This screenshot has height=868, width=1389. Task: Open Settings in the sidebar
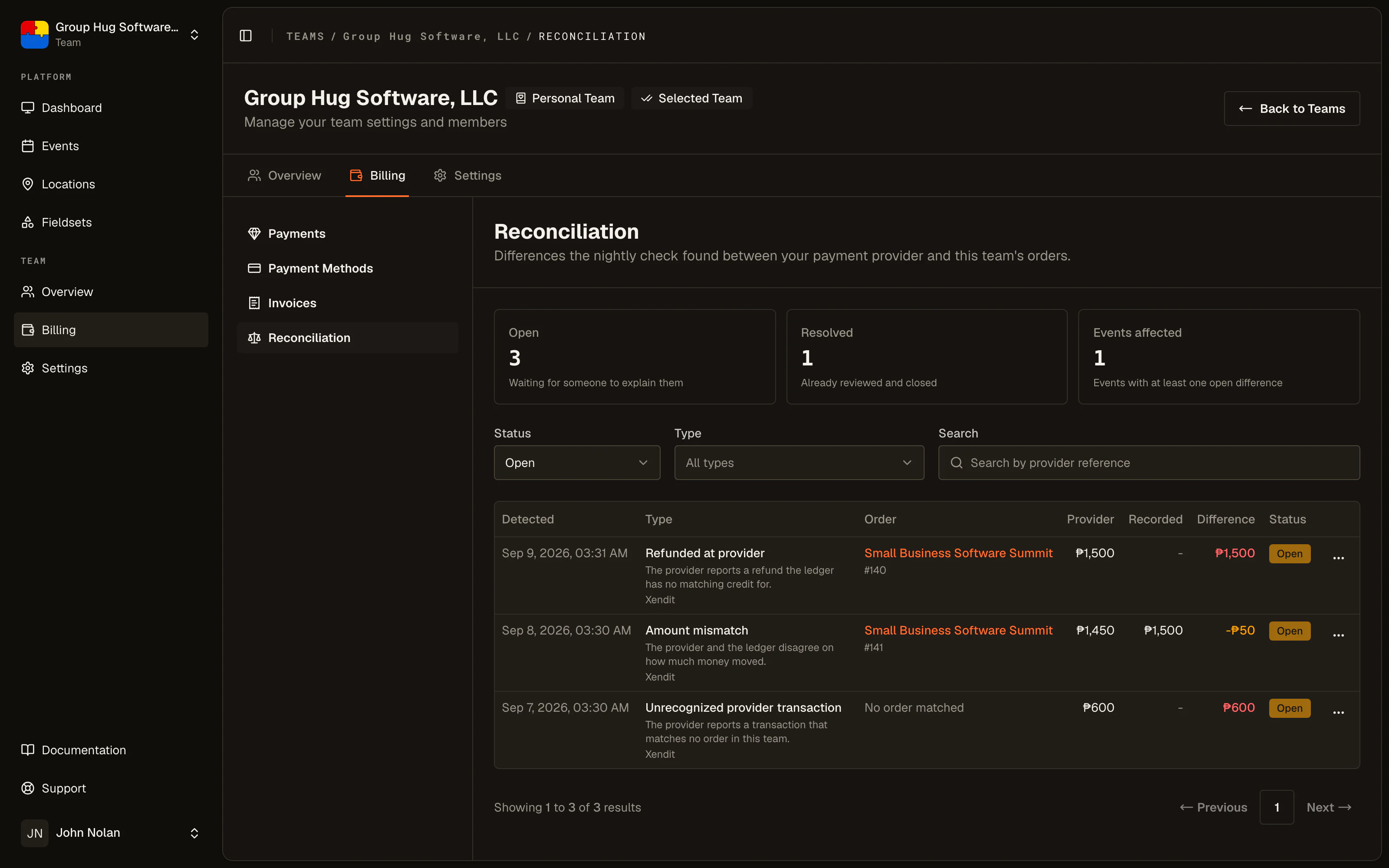(x=111, y=368)
